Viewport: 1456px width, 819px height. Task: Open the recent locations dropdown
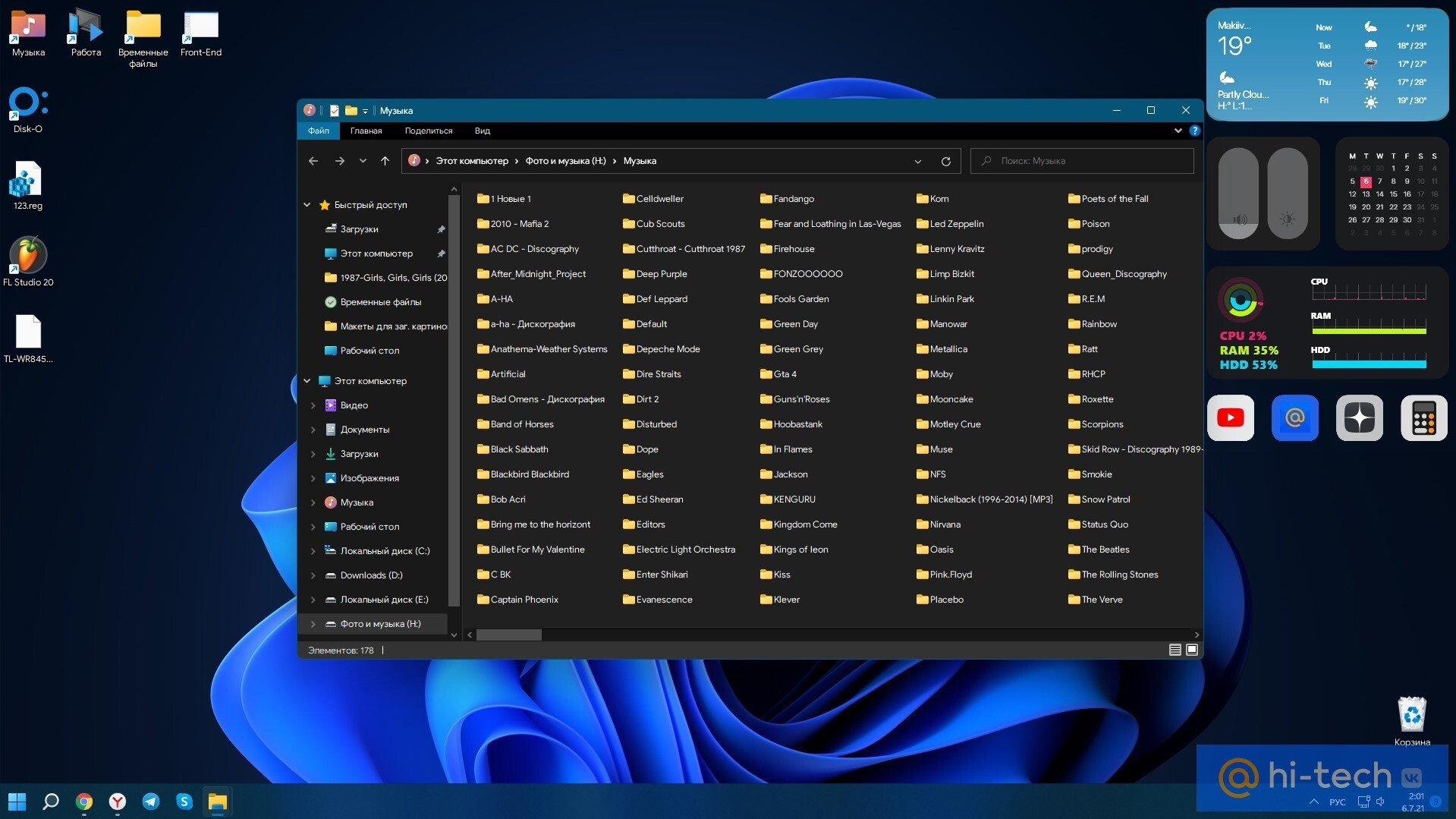[363, 161]
